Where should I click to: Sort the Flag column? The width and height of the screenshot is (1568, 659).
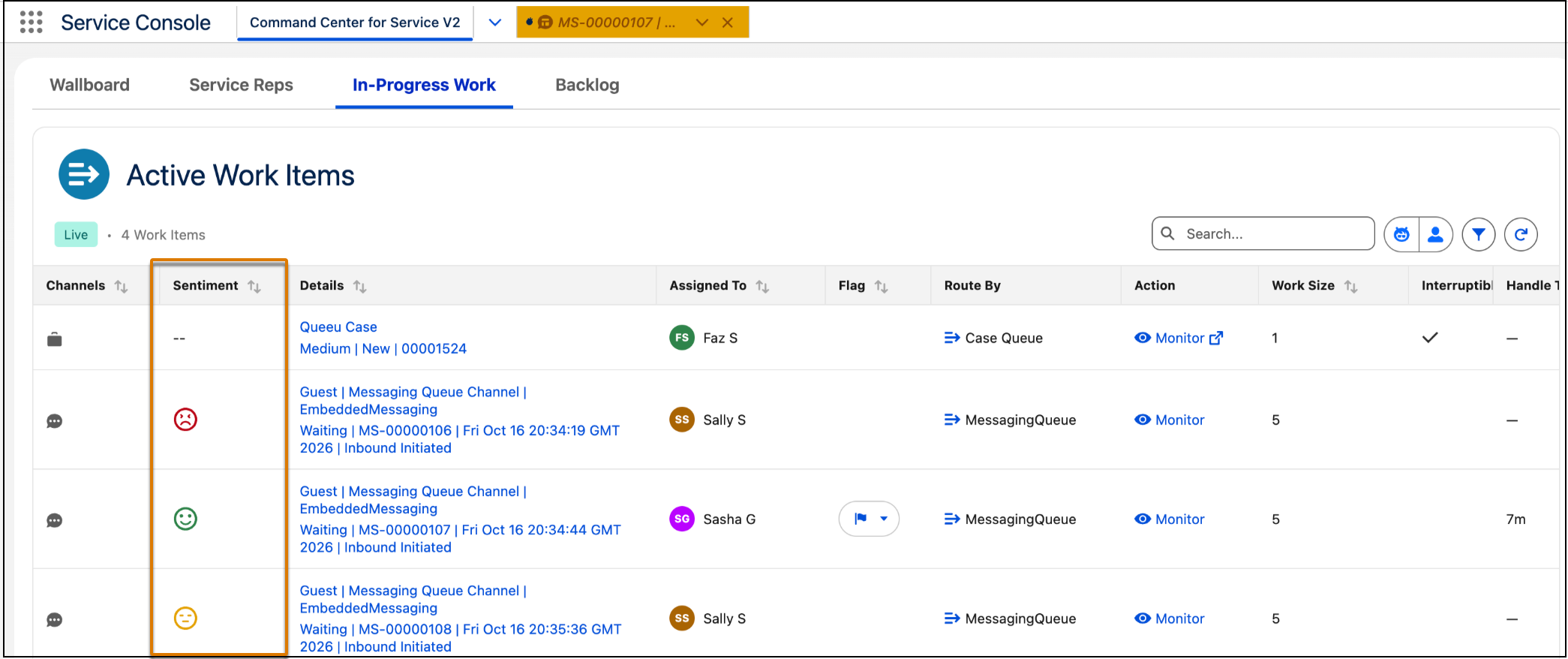[x=882, y=286]
